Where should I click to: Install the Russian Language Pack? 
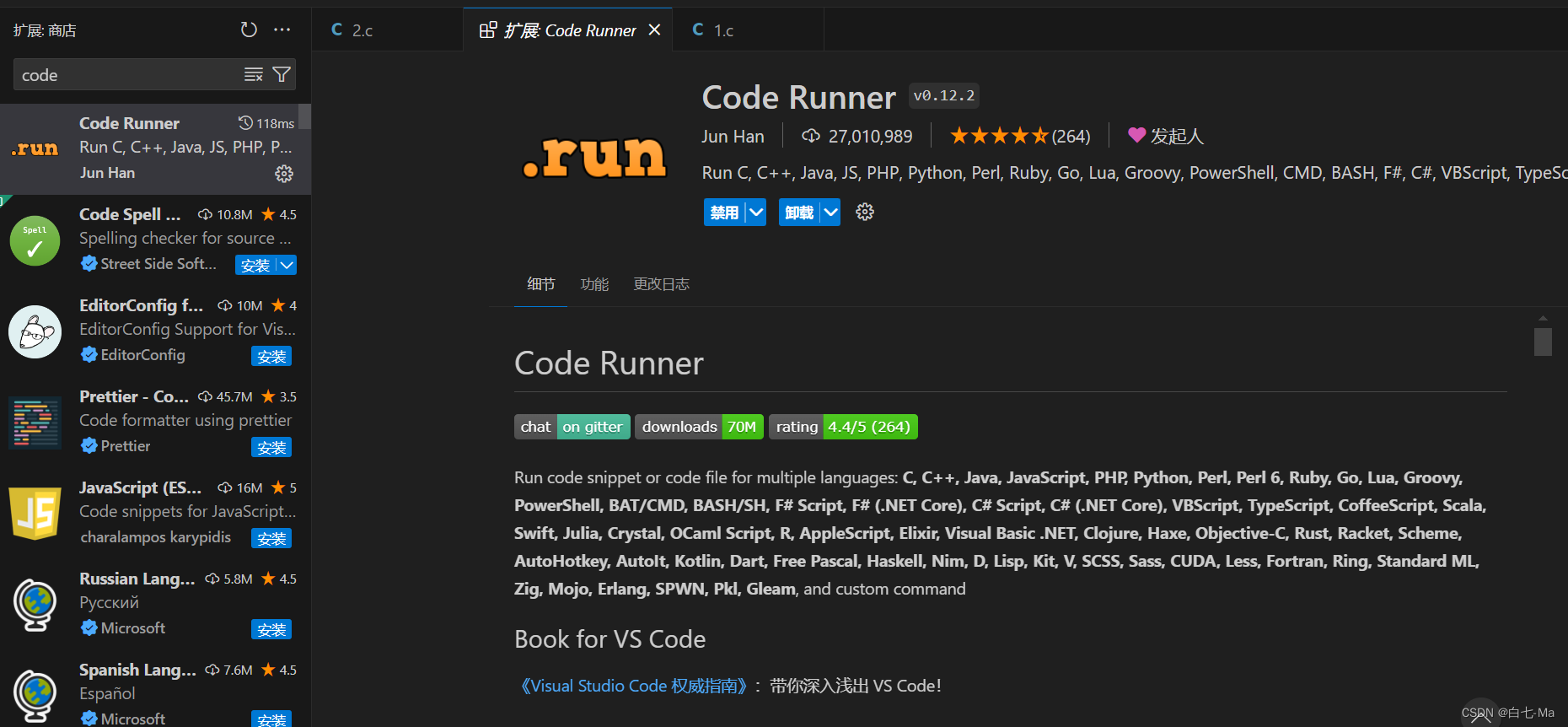(271, 629)
